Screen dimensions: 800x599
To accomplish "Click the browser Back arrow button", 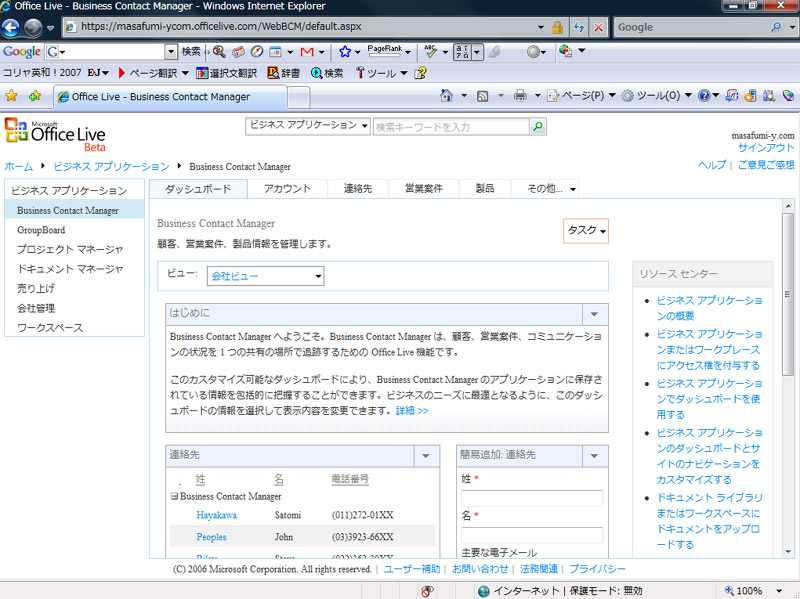I will click(x=11, y=27).
